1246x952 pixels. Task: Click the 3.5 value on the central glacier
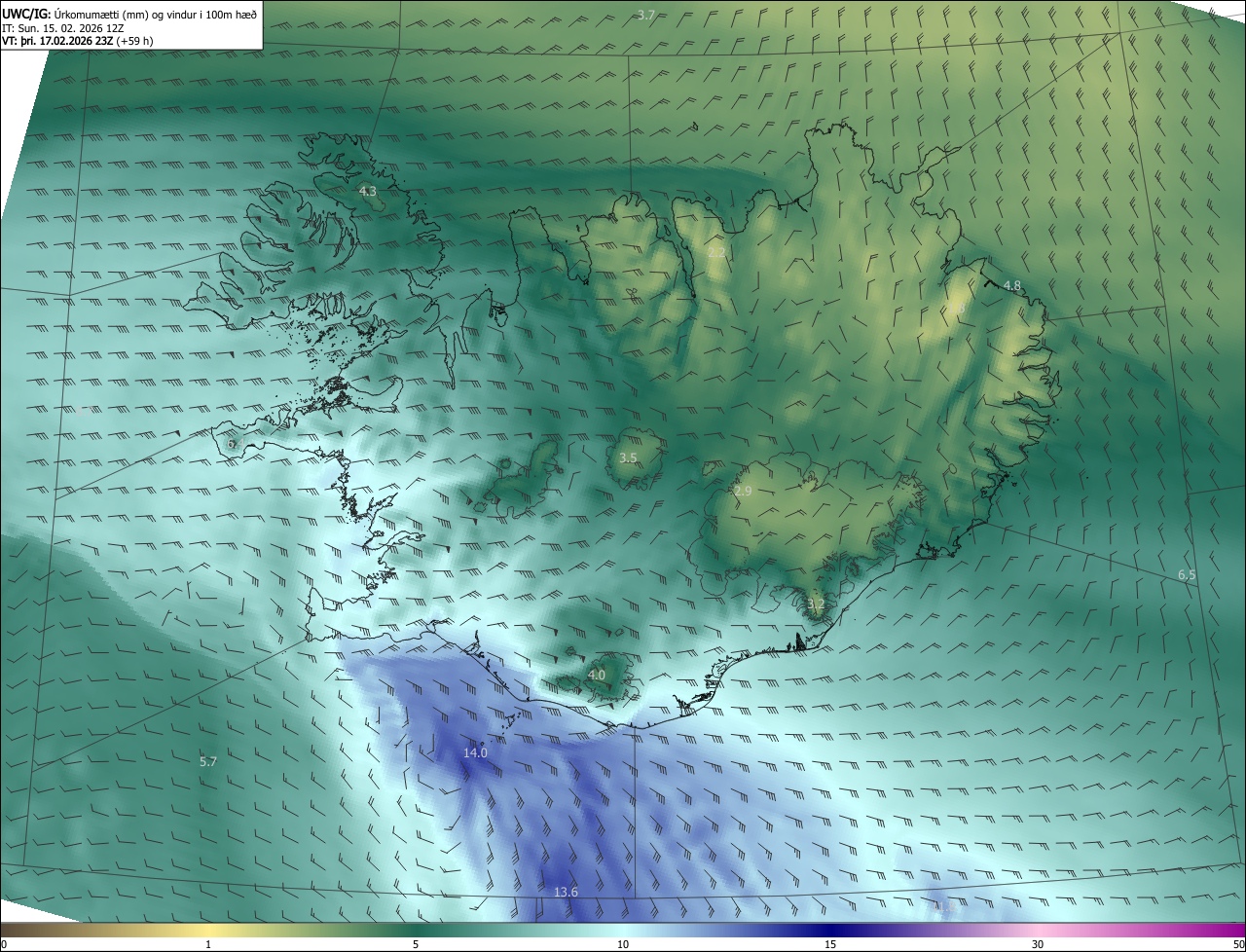[628, 458]
